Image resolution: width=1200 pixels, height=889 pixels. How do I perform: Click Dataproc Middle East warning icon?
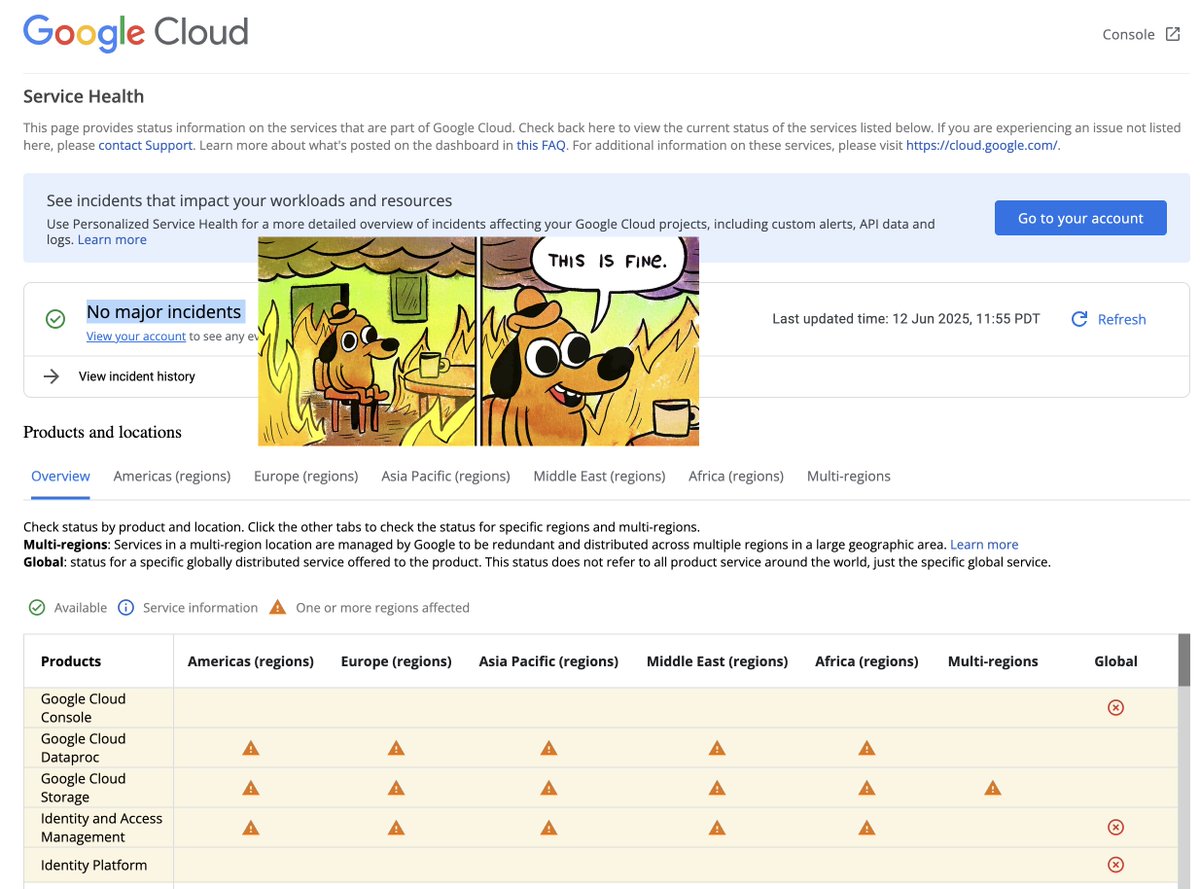pos(717,747)
